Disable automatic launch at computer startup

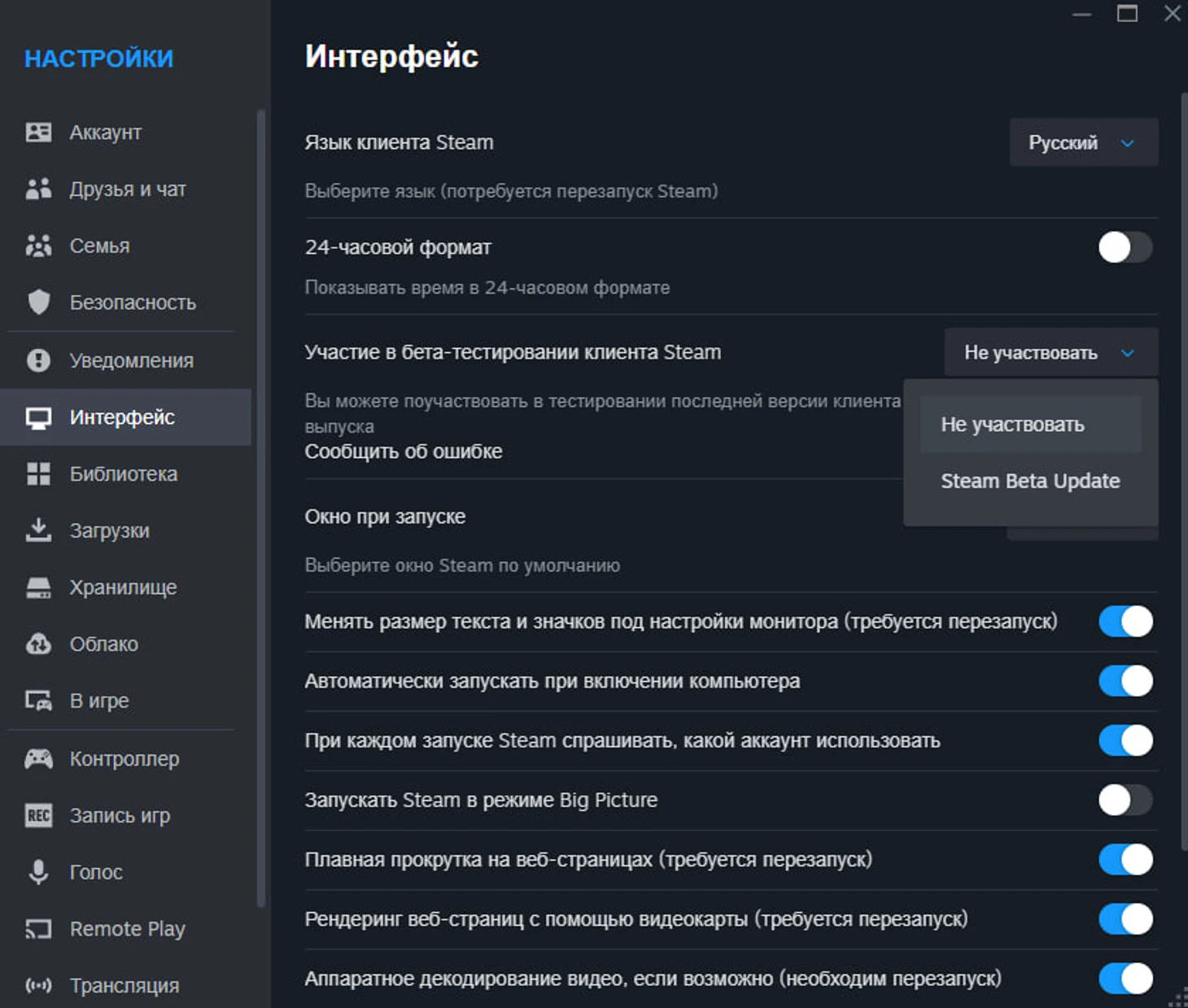1125,681
